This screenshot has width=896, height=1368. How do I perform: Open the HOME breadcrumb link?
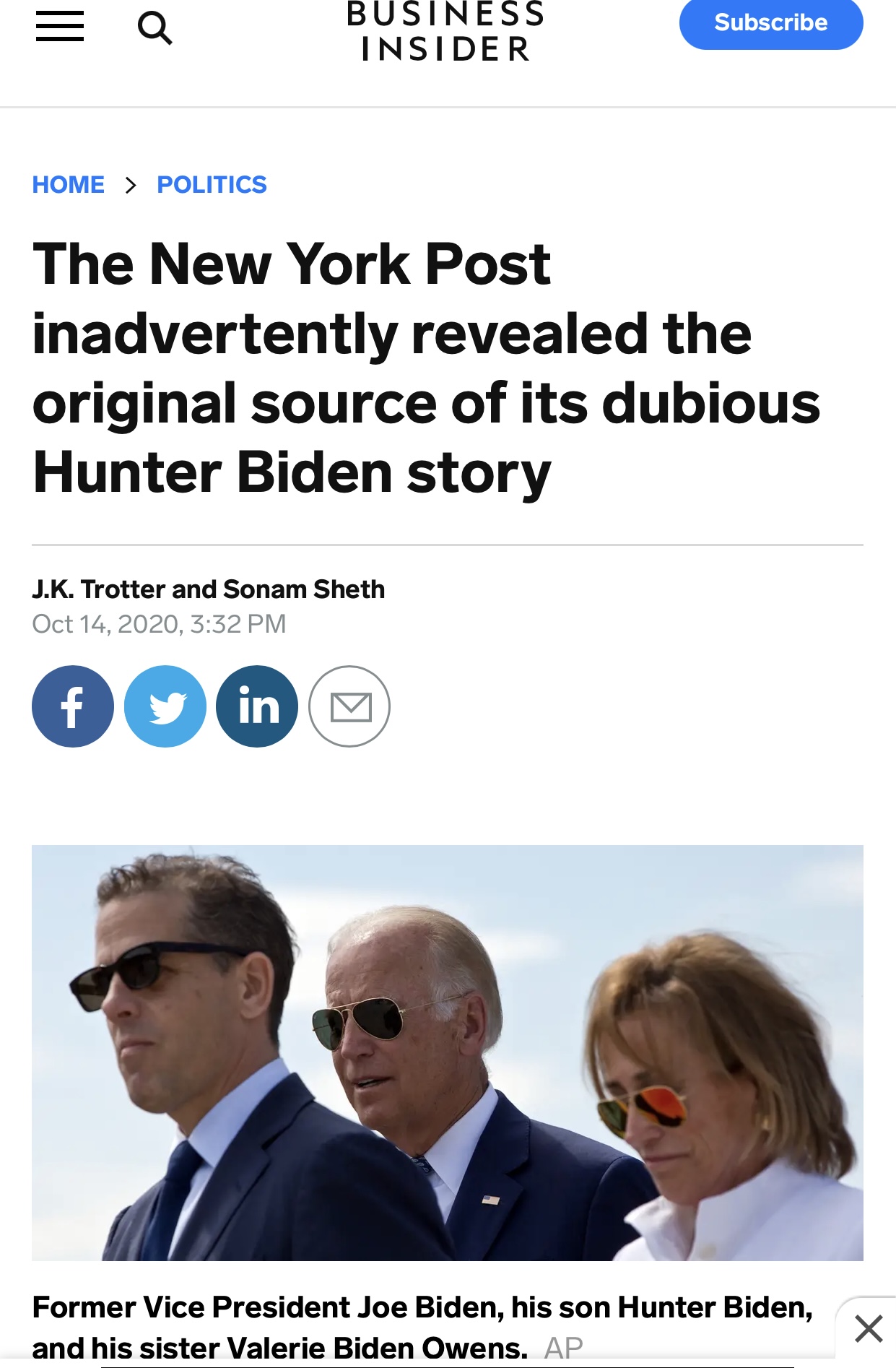(x=69, y=185)
